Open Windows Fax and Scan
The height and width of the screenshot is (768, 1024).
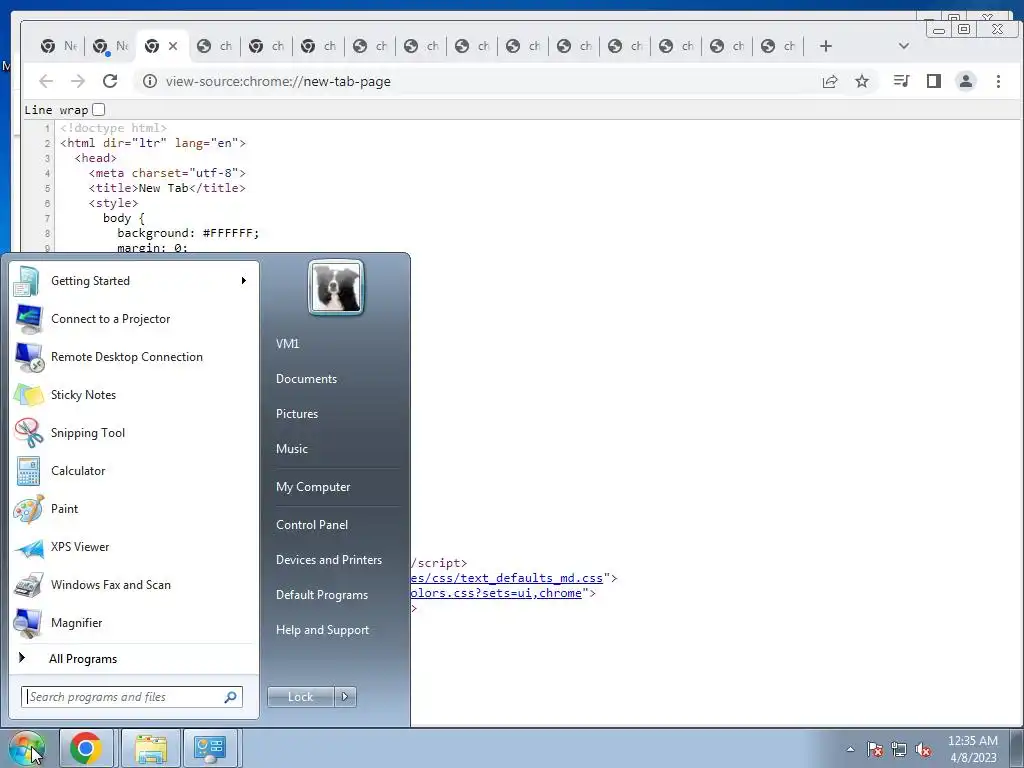pos(134,584)
